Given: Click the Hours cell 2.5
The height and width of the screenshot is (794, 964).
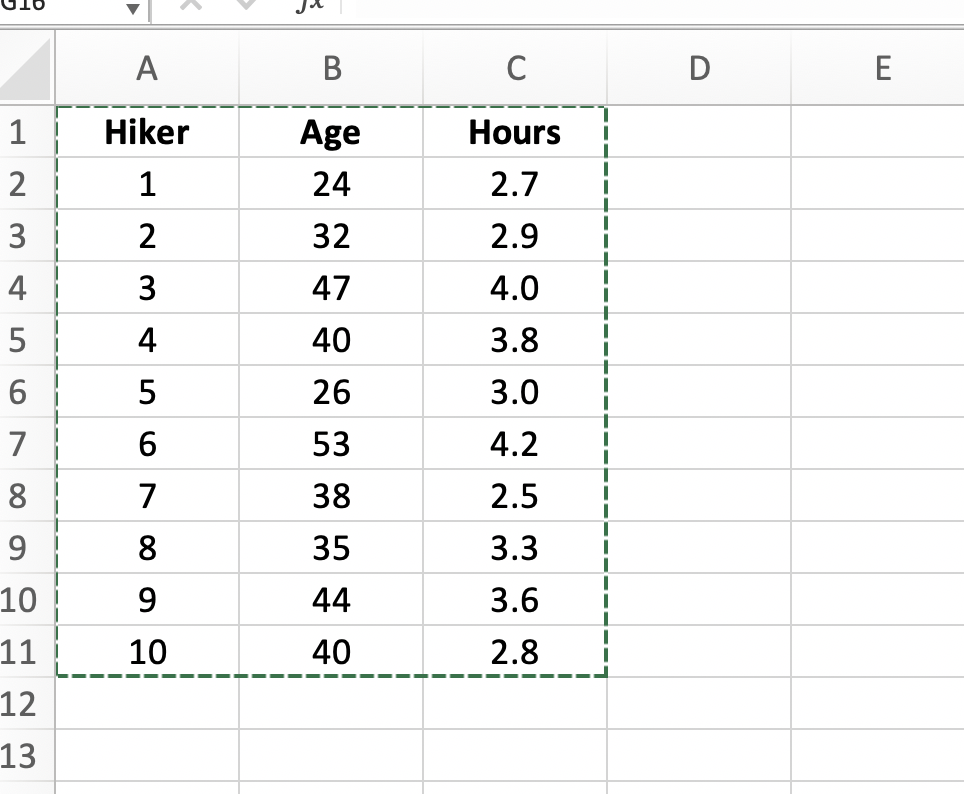Looking at the screenshot, I should click(515, 496).
